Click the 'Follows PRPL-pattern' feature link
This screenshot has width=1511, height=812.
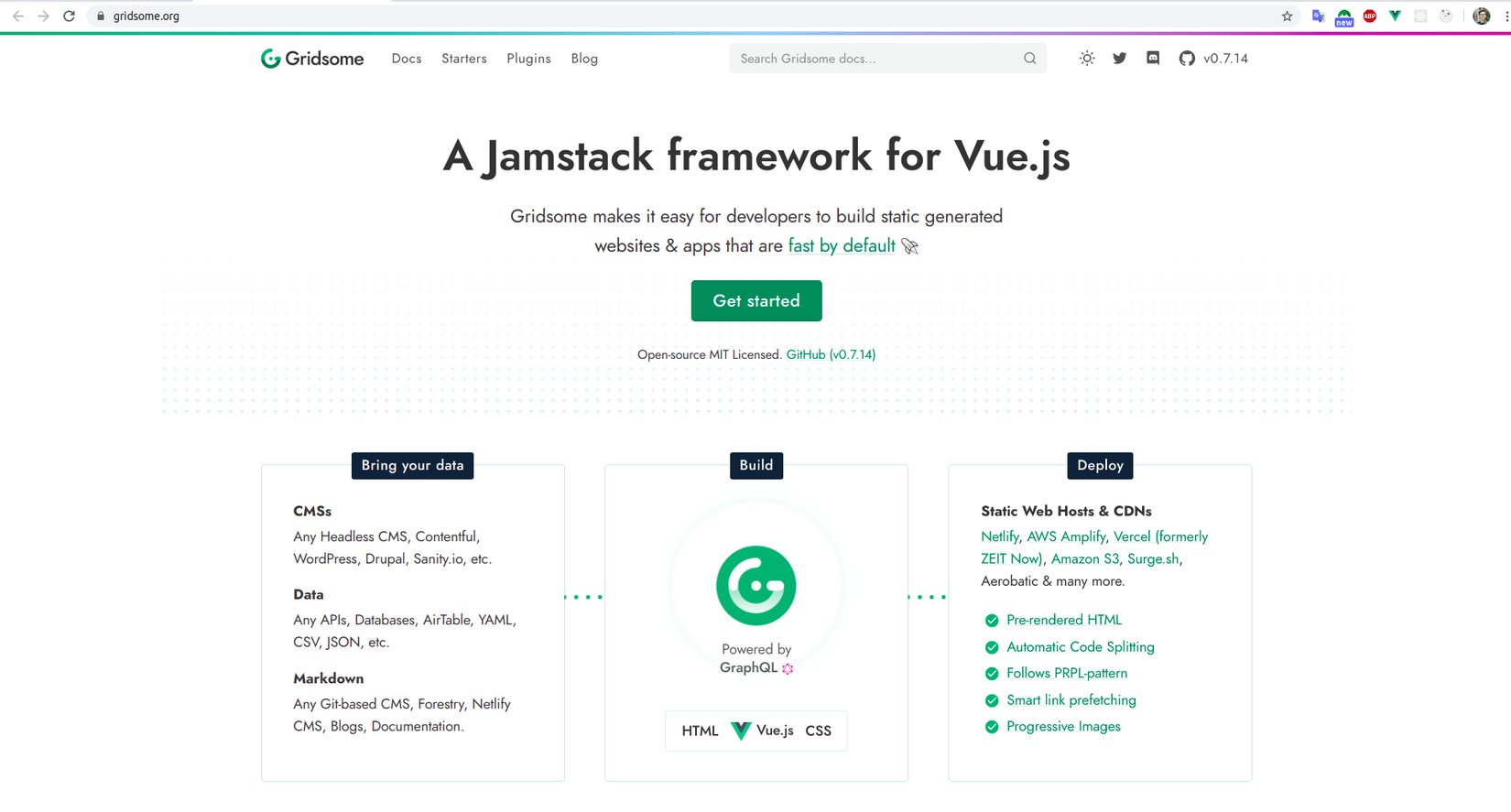[1067, 674]
